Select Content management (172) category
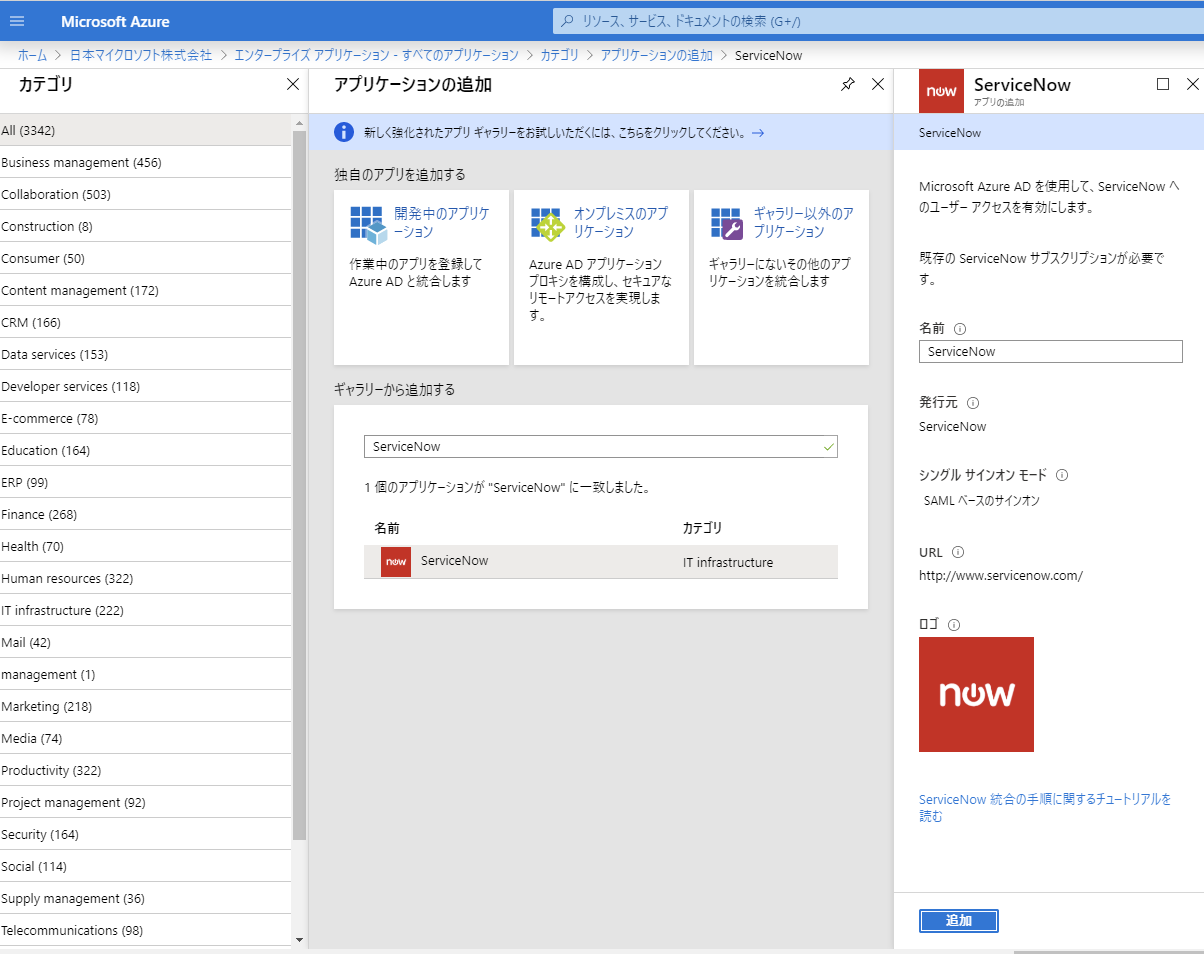1204x954 pixels. [x=146, y=290]
